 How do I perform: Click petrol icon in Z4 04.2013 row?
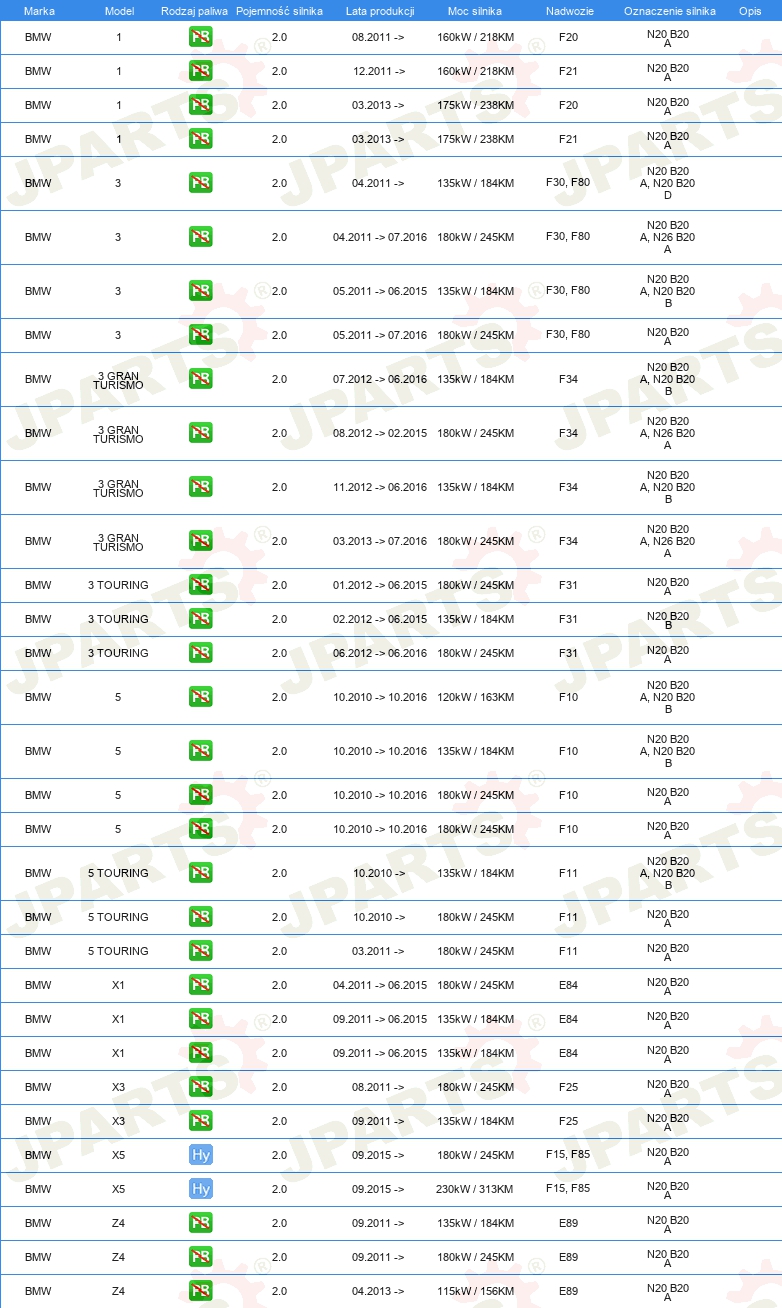201,1291
